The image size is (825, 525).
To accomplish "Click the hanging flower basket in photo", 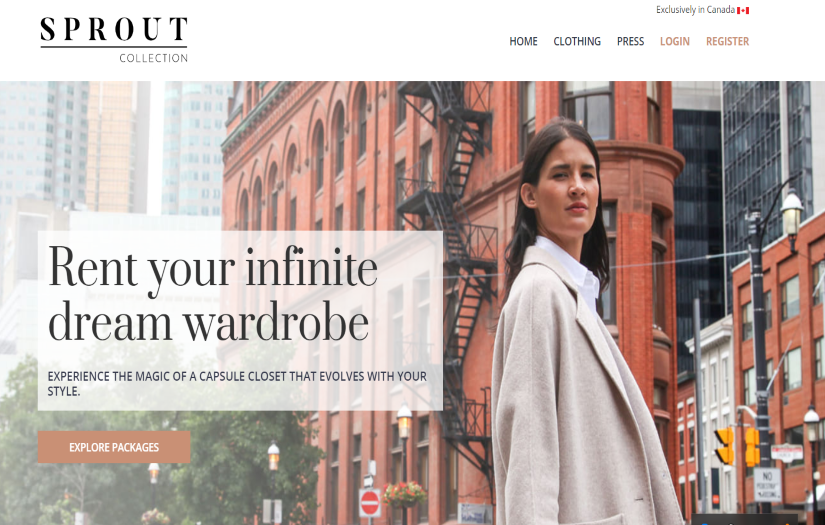I will coord(404,494).
